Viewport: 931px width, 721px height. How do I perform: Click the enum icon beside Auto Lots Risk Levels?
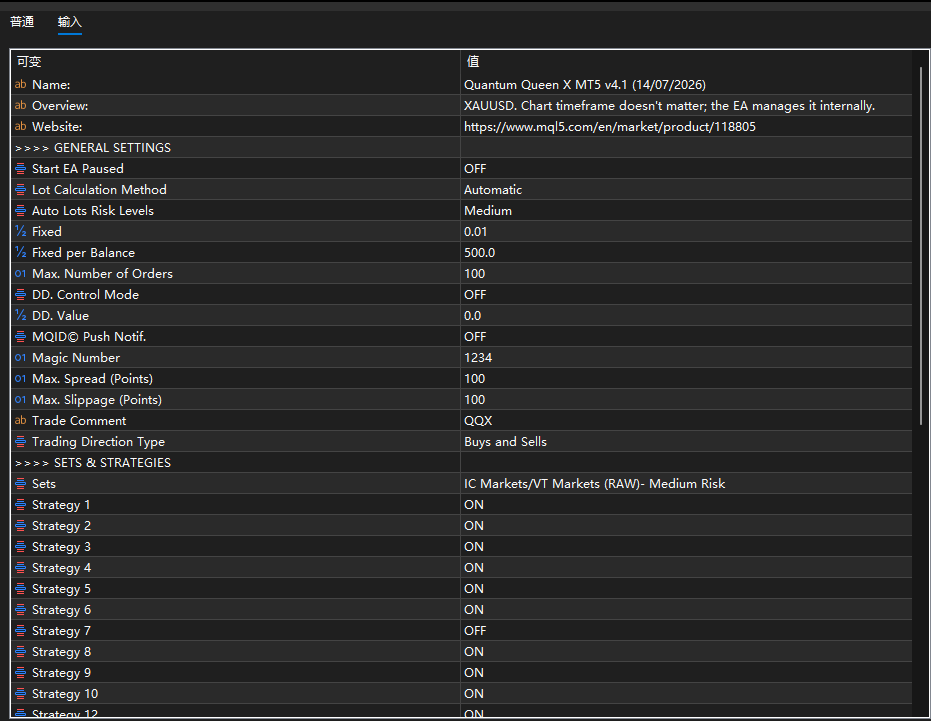20,210
